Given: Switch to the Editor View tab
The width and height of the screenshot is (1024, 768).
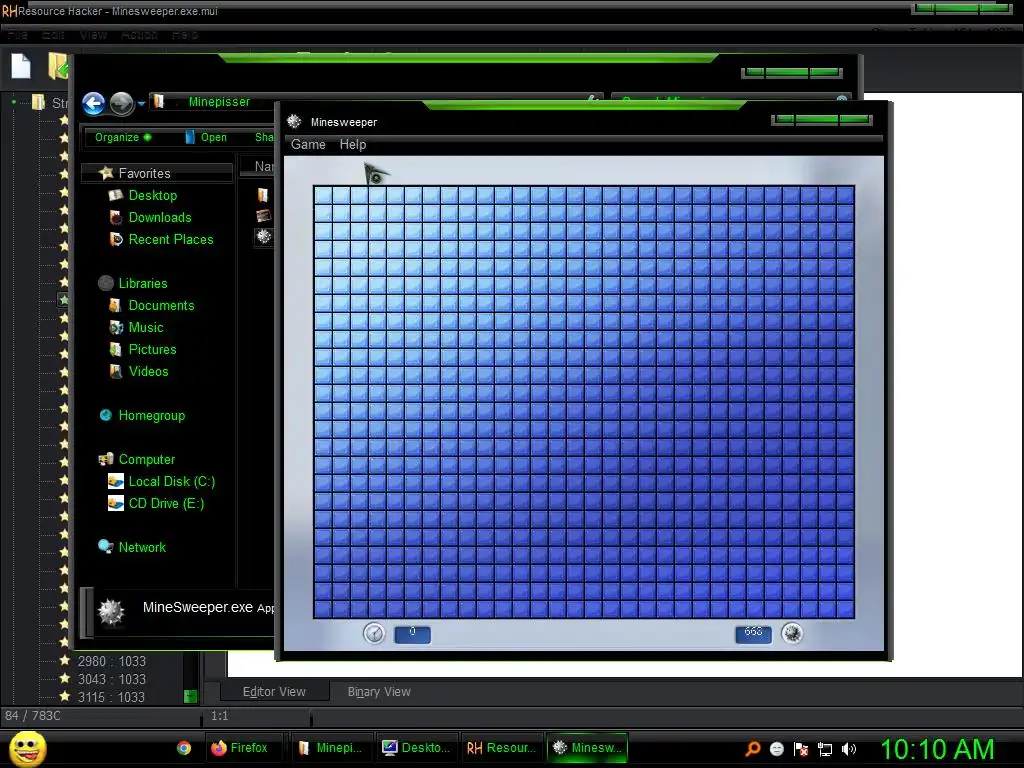Looking at the screenshot, I should pos(274,692).
